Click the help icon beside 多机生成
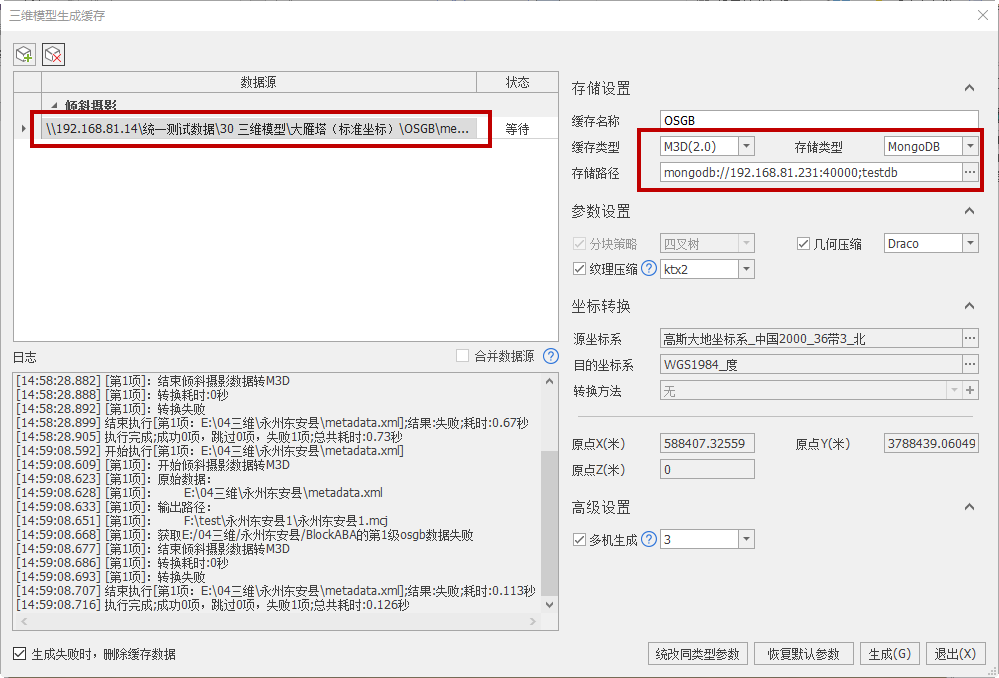This screenshot has width=999, height=678. [649, 539]
